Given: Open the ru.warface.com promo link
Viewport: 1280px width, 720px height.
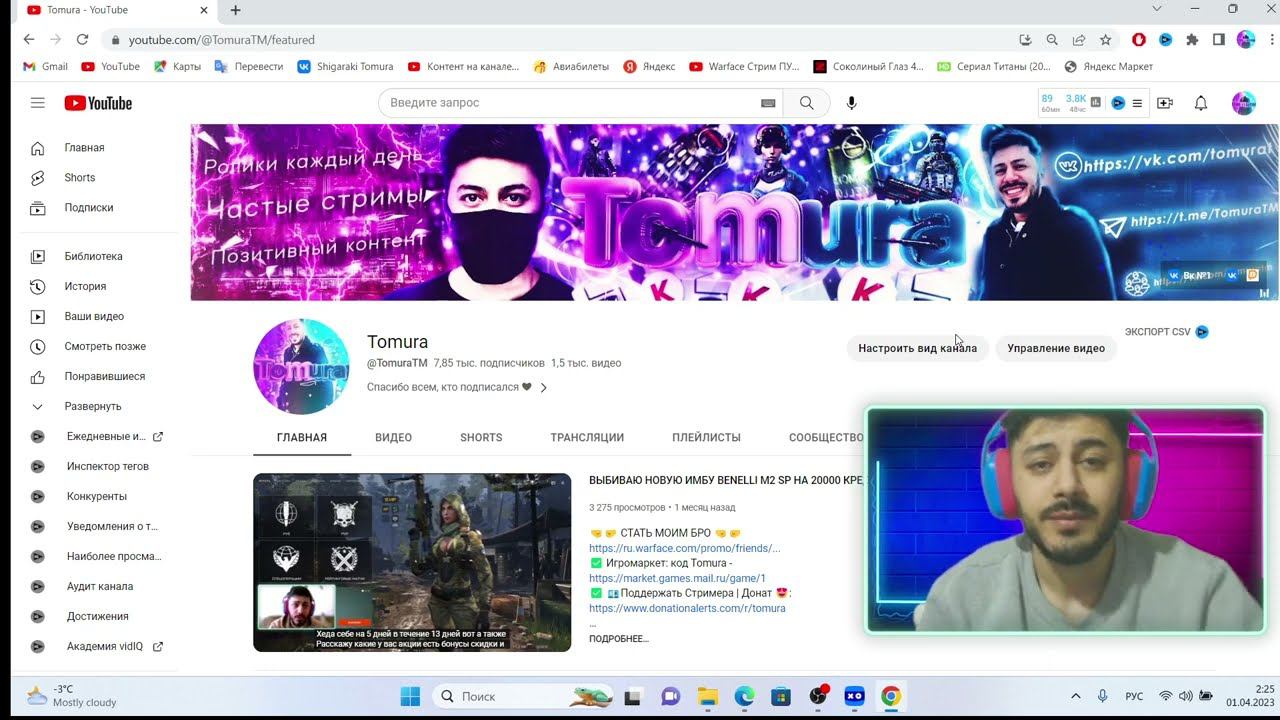Looking at the screenshot, I should [685, 548].
